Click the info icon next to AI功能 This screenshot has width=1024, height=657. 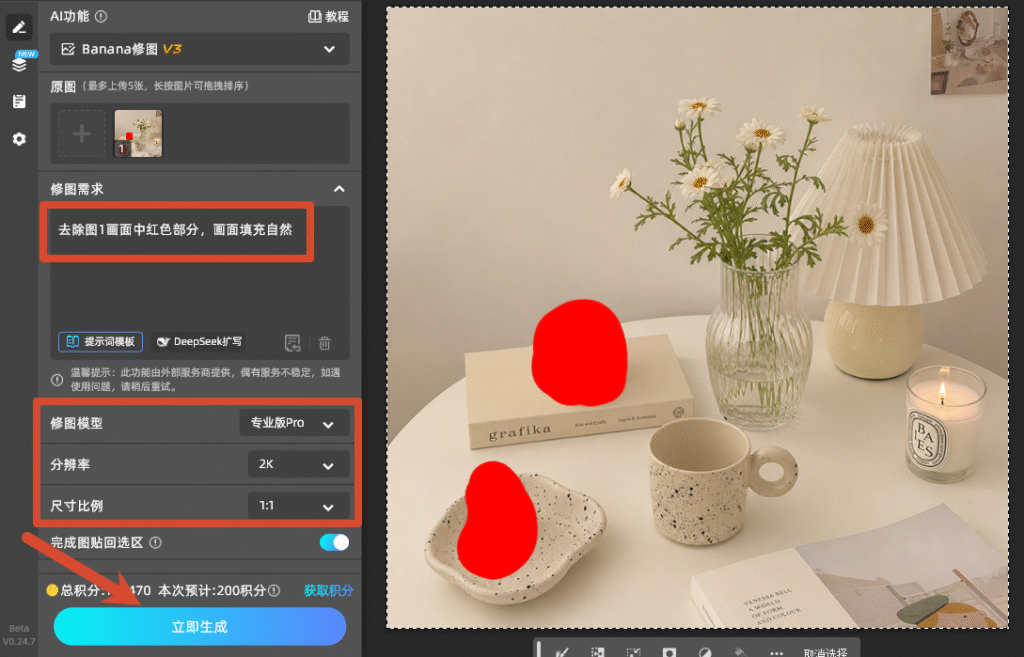[101, 16]
